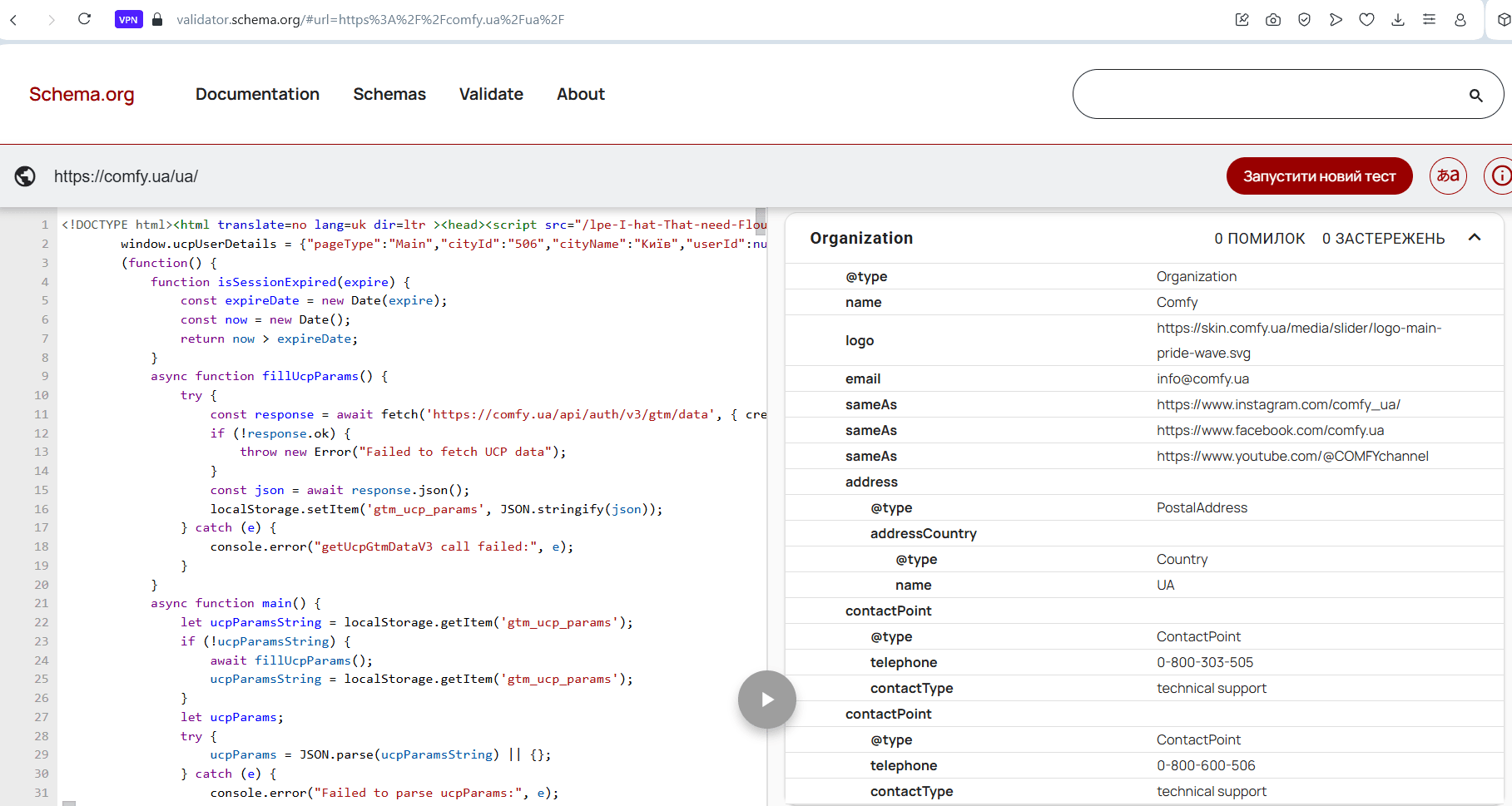Reload the page with the refresh icon

84,19
